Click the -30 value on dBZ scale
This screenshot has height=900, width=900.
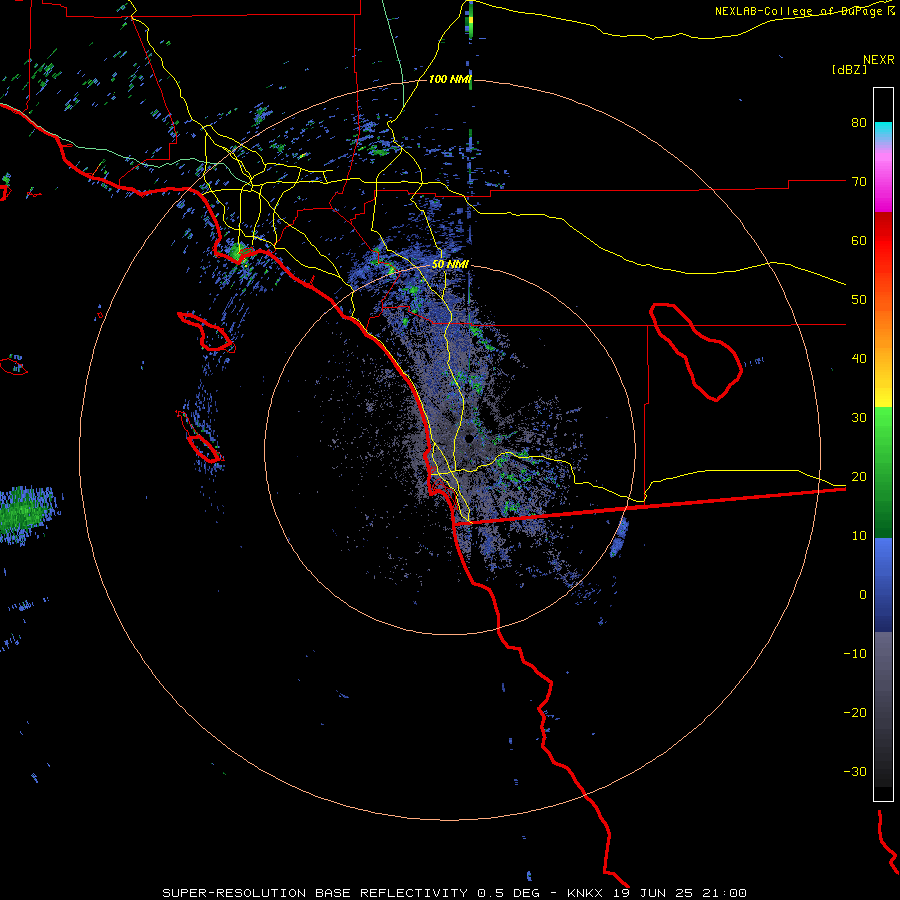click(x=855, y=771)
